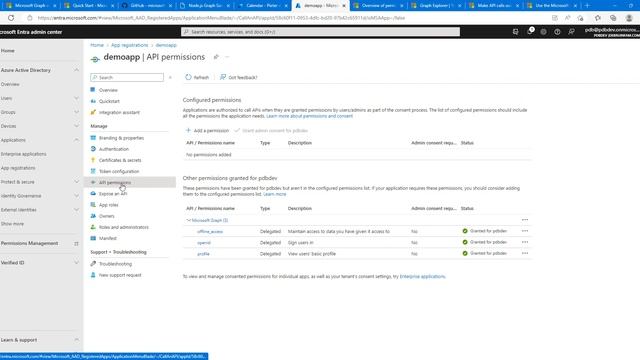Open Learn more about permissions and consent
This screenshot has width=640, height=360.
coord(309,116)
